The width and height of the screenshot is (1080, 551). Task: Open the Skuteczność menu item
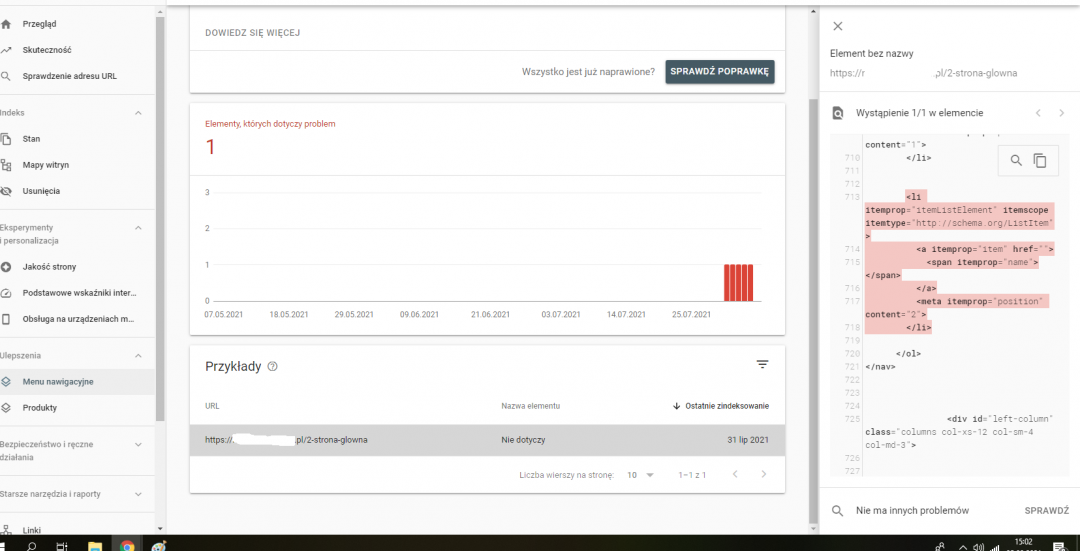point(47,50)
